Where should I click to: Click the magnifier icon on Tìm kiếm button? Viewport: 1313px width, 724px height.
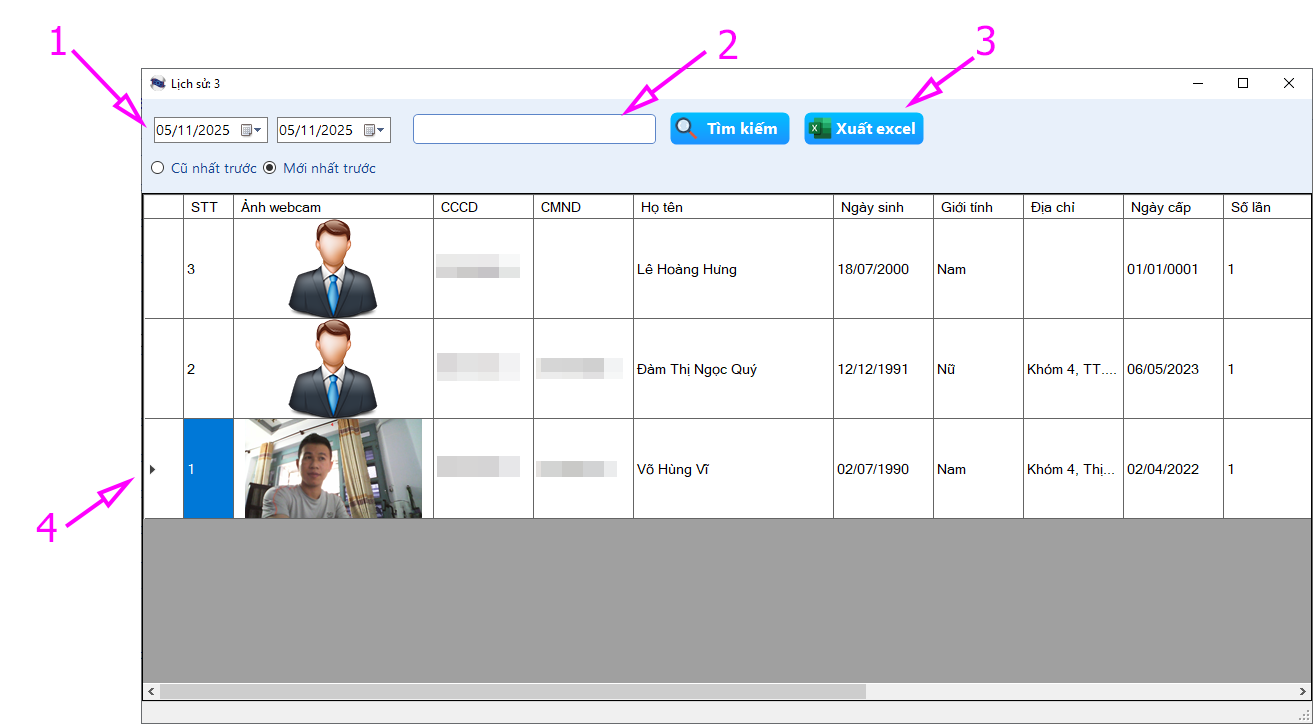pyautogui.click(x=687, y=129)
